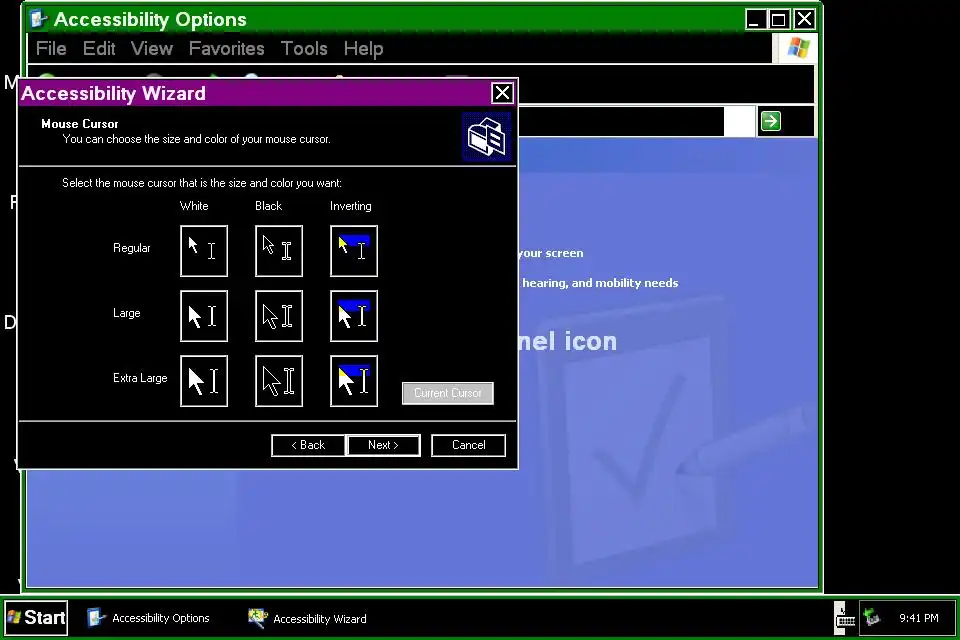Open the Help menu
Image resolution: width=960 pixels, height=640 pixels.
(363, 48)
